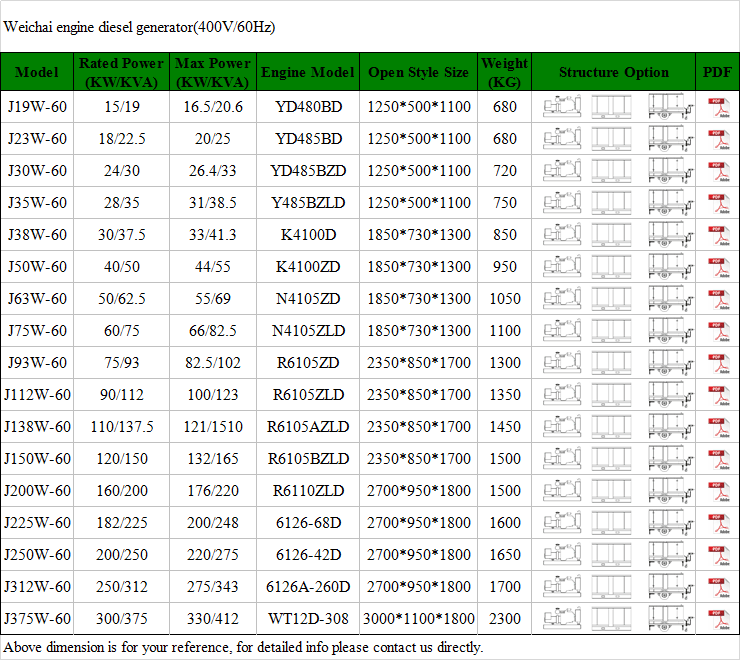Select model cell J200W-60
Image resolution: width=742 pixels, height=661 pixels.
coord(37,490)
